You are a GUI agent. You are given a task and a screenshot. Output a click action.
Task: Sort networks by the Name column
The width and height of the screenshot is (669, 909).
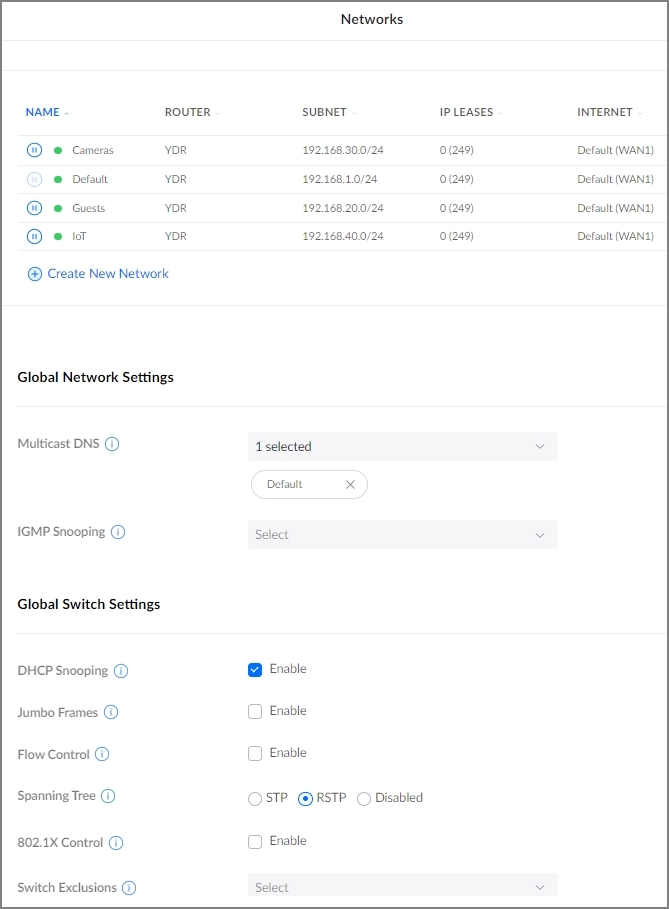tap(43, 112)
